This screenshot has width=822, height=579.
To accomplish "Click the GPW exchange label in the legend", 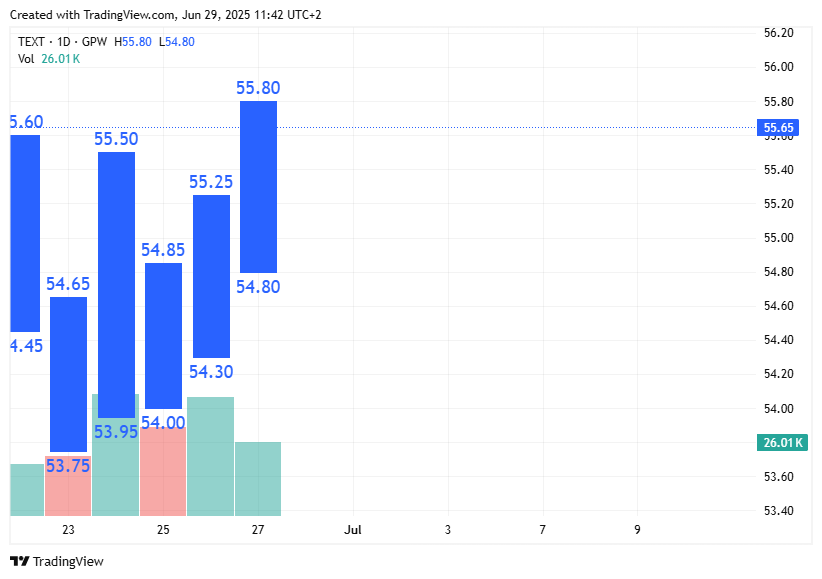I will coord(95,42).
